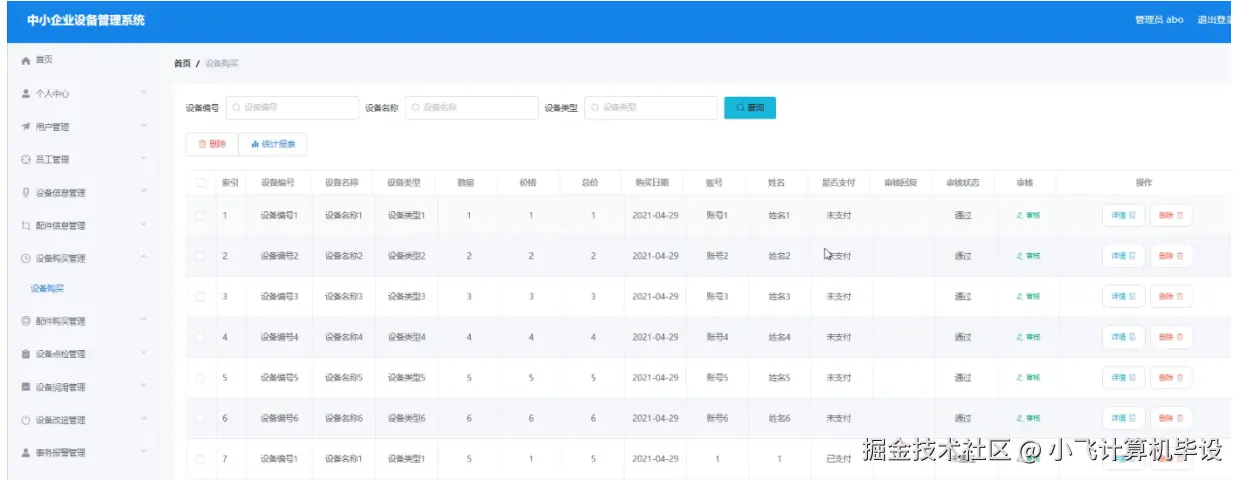Viewport: 1239px width, 480px height.
Task: Tick the checkbox for row 设备编号3
Action: point(201,297)
